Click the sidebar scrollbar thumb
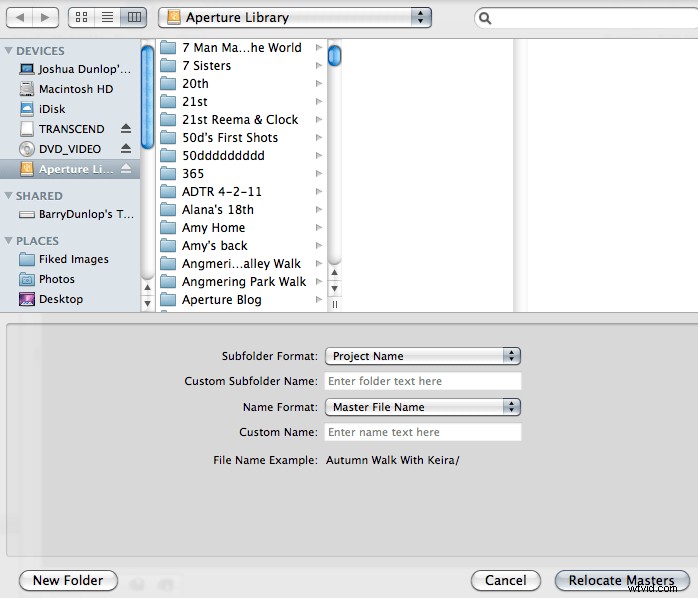The width and height of the screenshot is (698, 598). (x=147, y=97)
